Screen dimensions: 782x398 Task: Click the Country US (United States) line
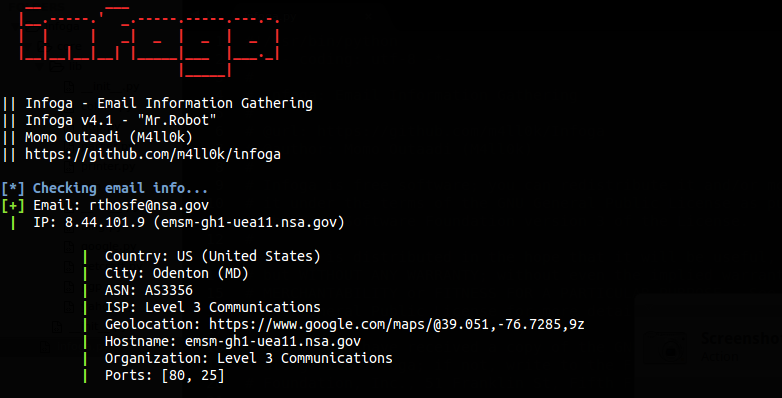(212, 256)
